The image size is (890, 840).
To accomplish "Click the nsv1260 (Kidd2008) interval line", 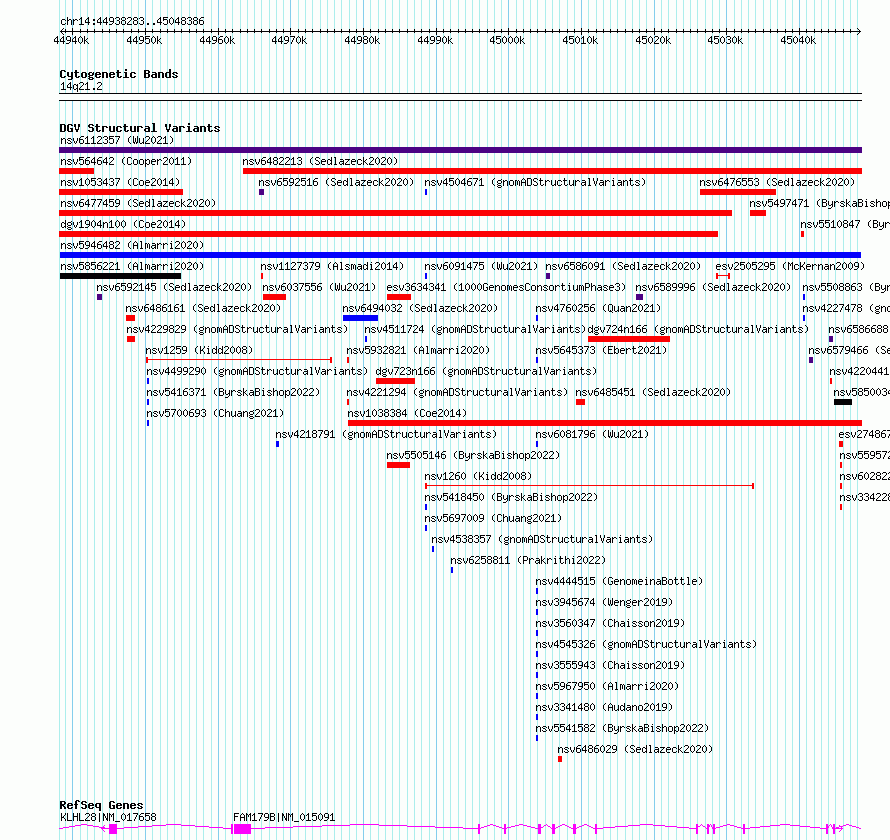I will 590,486.
